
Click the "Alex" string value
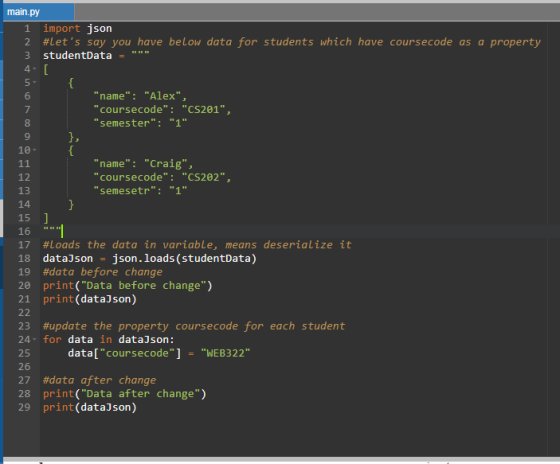[162, 96]
